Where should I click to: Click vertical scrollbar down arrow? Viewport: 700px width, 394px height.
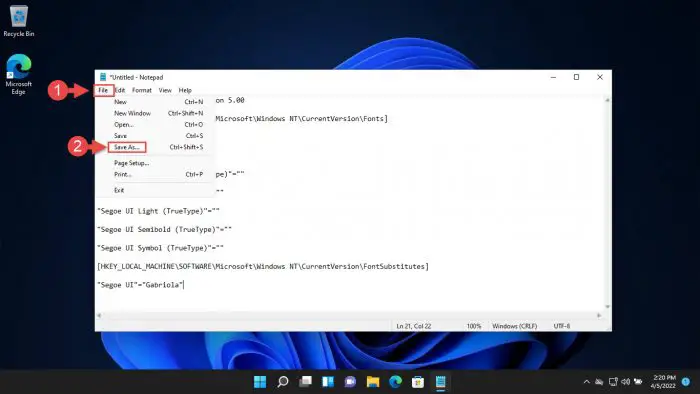click(607, 307)
